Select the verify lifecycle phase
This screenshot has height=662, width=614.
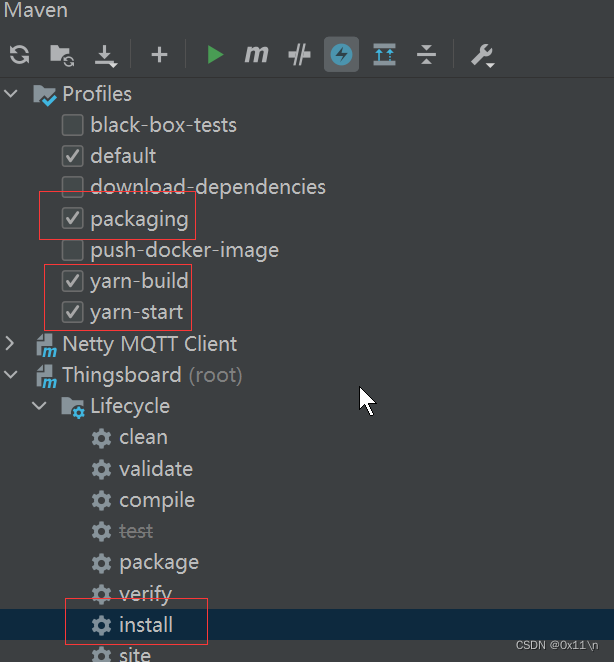[x=146, y=595]
